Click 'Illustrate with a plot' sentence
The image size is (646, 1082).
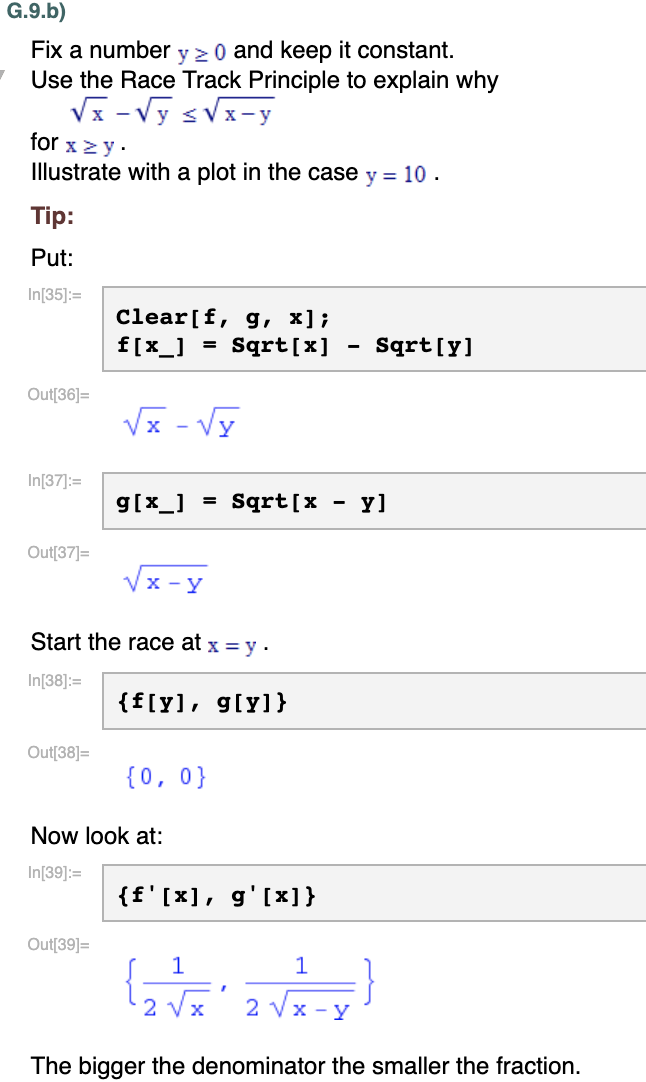tap(235, 173)
